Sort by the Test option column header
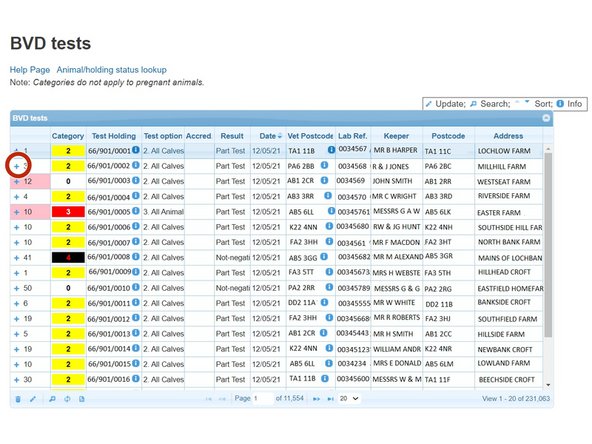This screenshot has width=592, height=444. pyautogui.click(x=163, y=136)
